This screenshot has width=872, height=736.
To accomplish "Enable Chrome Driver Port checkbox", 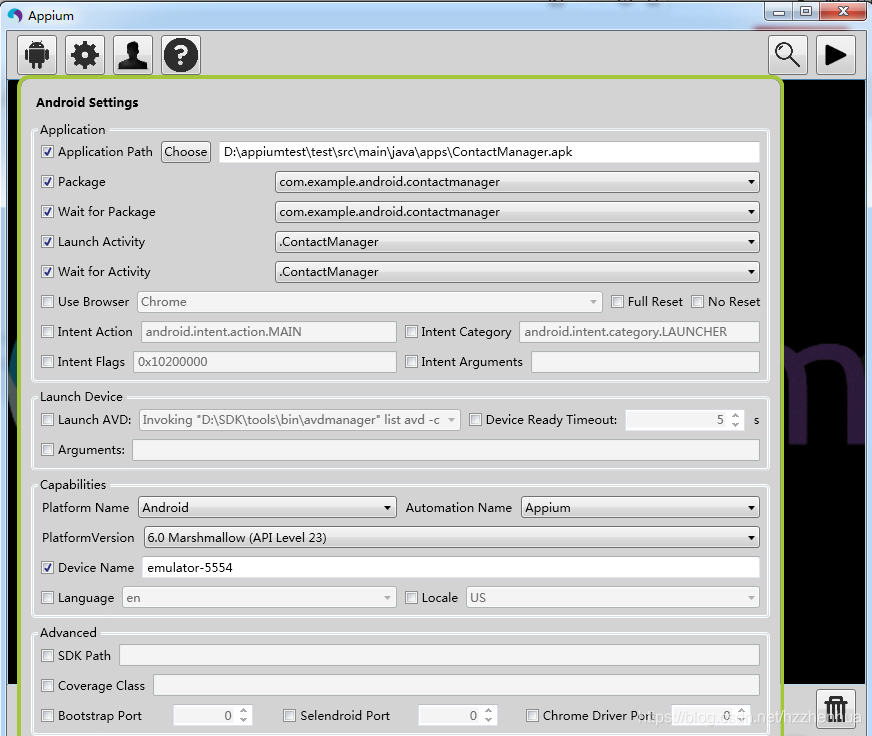I will pos(533,715).
